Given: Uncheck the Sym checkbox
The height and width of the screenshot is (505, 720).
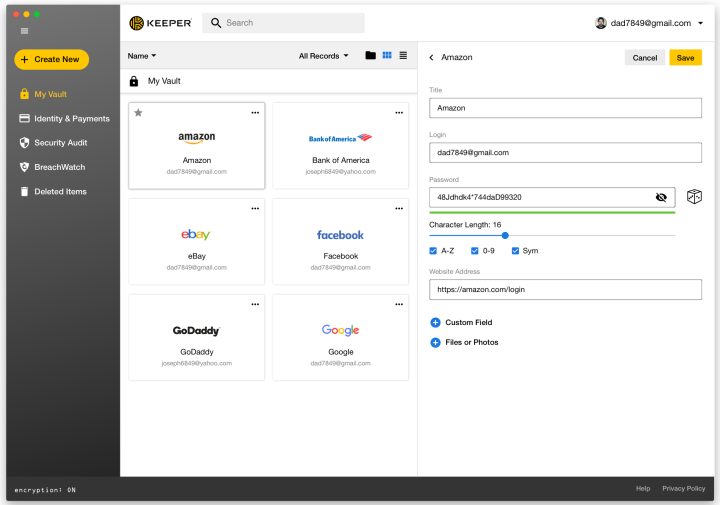Looking at the screenshot, I should coord(515,251).
